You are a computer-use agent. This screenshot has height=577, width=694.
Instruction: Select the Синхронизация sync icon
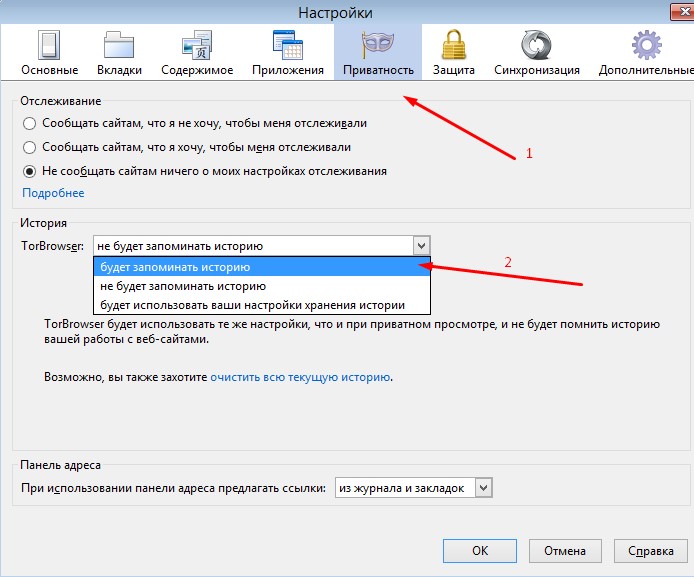(x=537, y=47)
